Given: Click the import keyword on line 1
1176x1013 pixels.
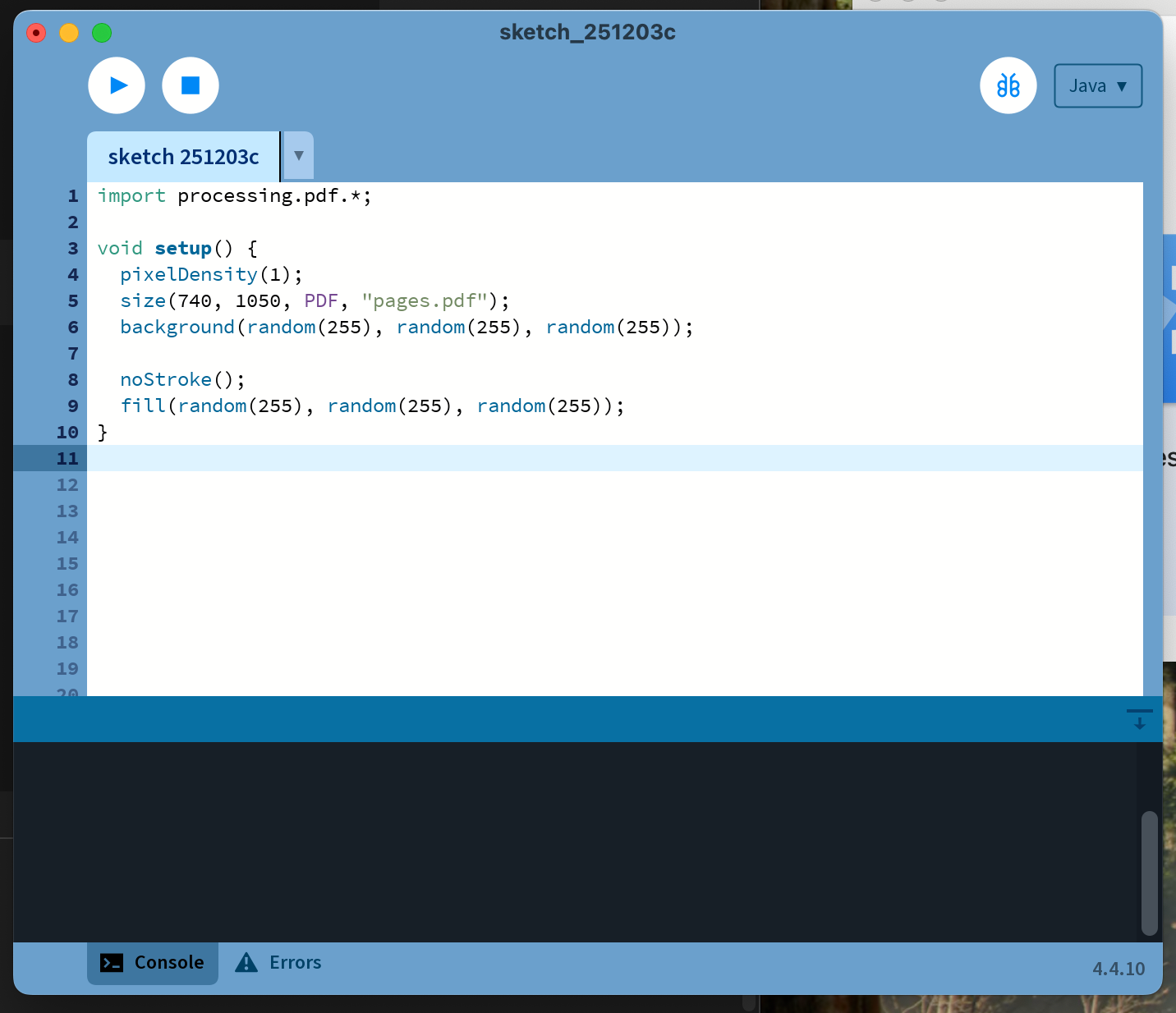Looking at the screenshot, I should (x=131, y=196).
